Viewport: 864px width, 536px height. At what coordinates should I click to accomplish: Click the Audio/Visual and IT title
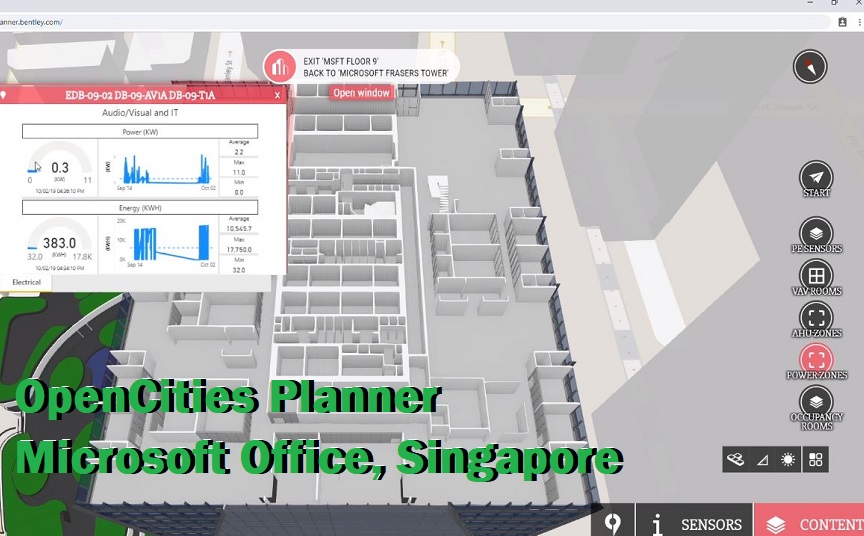point(140,112)
